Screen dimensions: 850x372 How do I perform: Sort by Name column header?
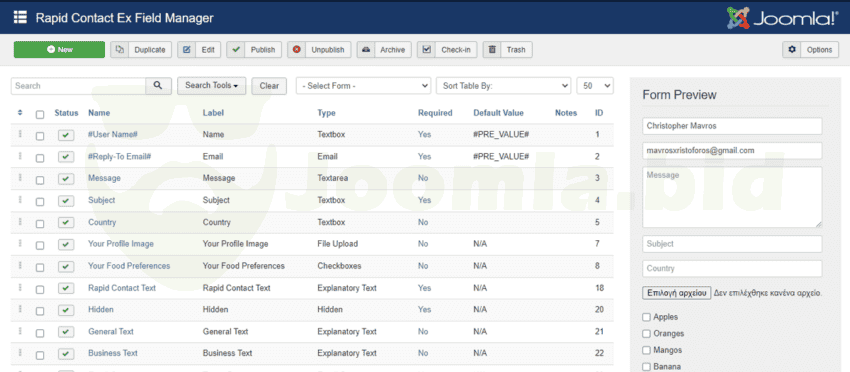(99, 113)
